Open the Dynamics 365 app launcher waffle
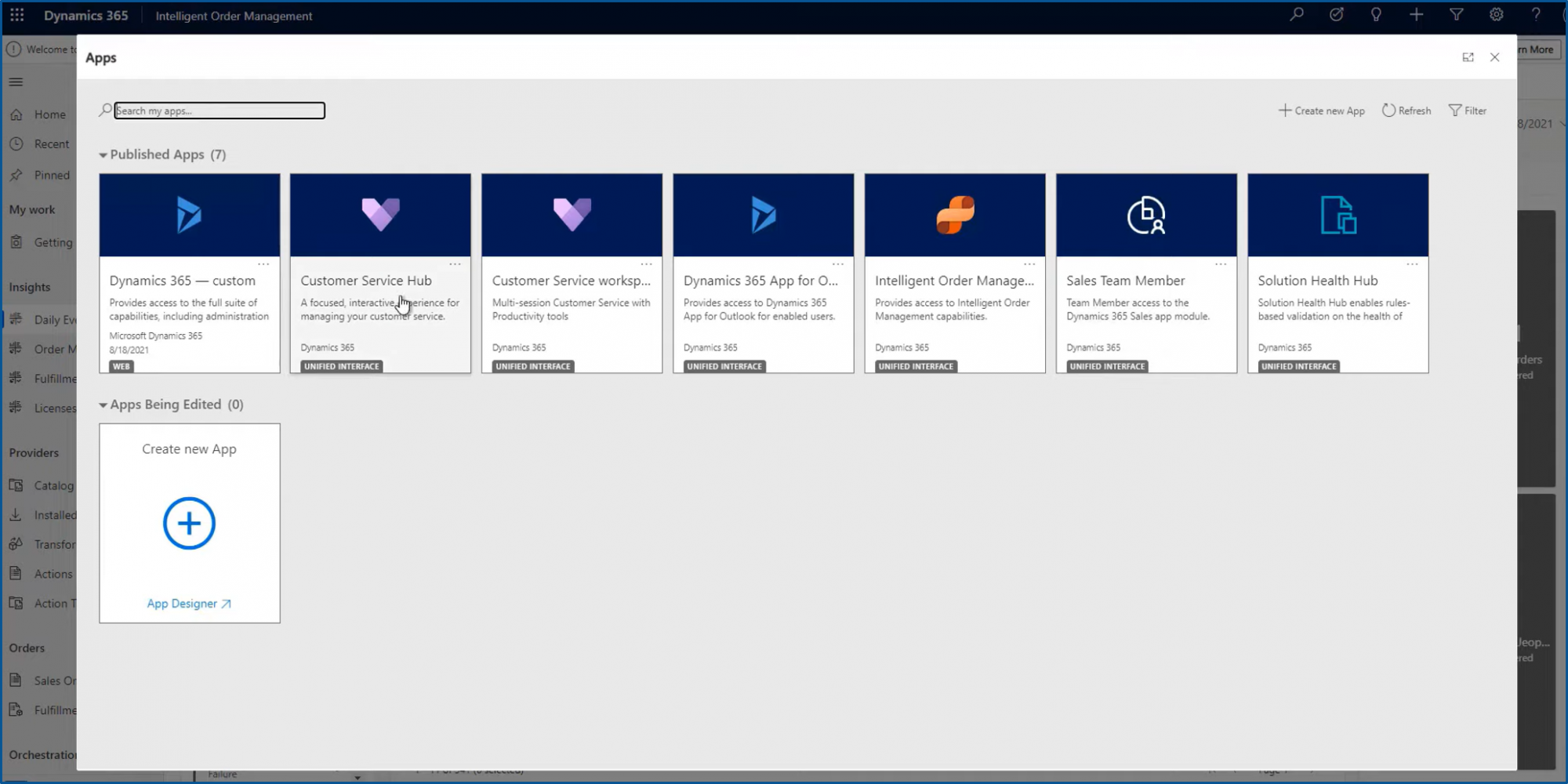This screenshot has width=1568, height=784. 17,16
